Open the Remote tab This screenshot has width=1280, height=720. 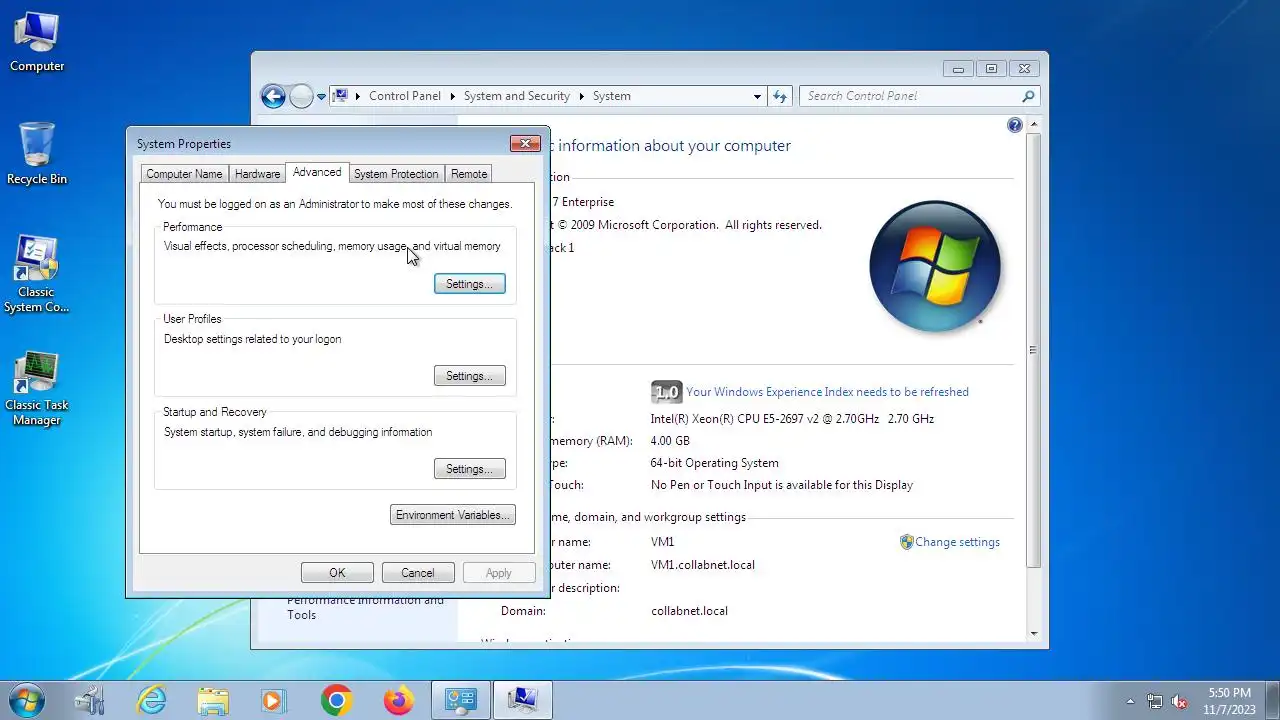(x=469, y=174)
